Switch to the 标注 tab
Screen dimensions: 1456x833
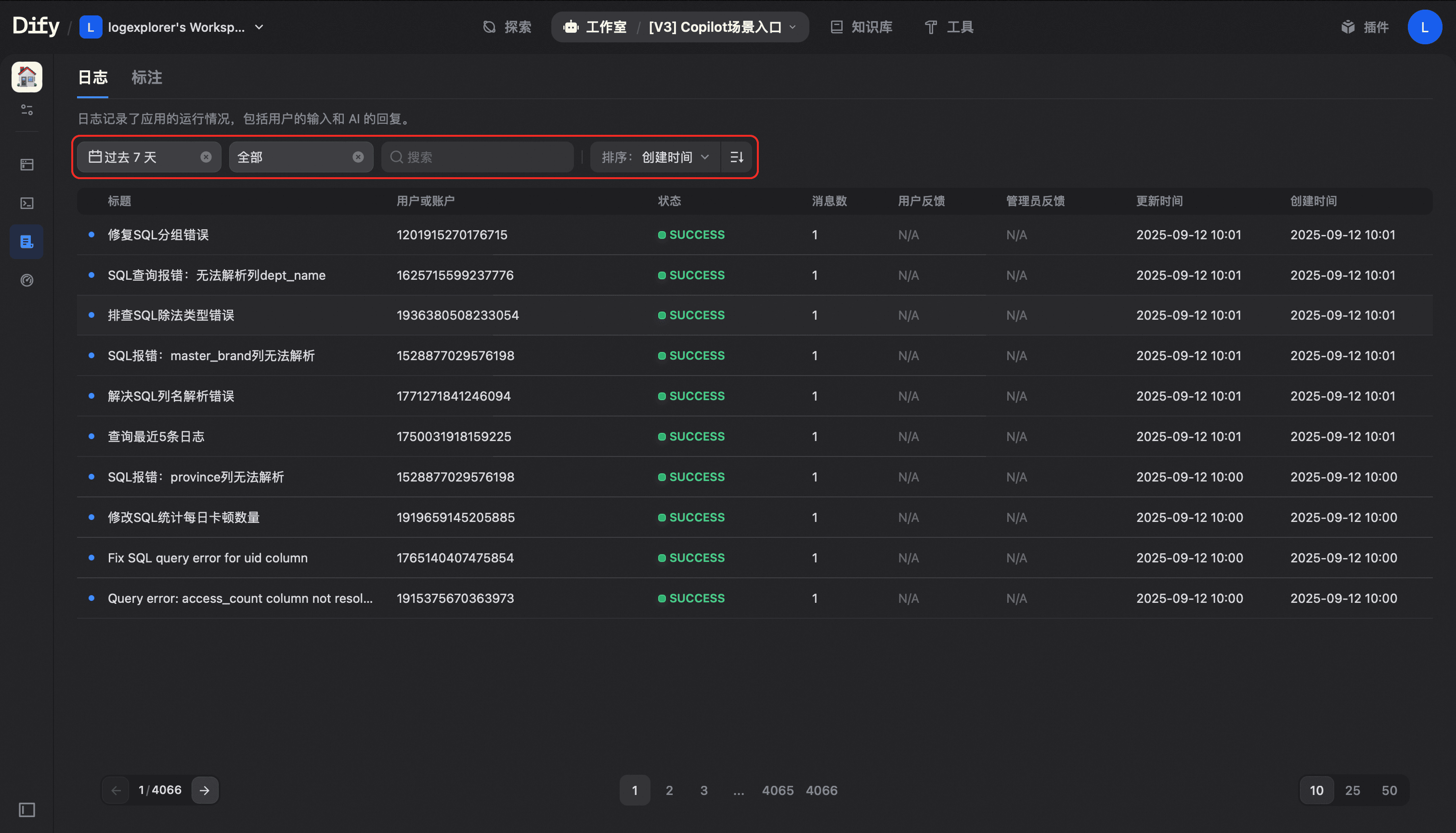(x=146, y=77)
